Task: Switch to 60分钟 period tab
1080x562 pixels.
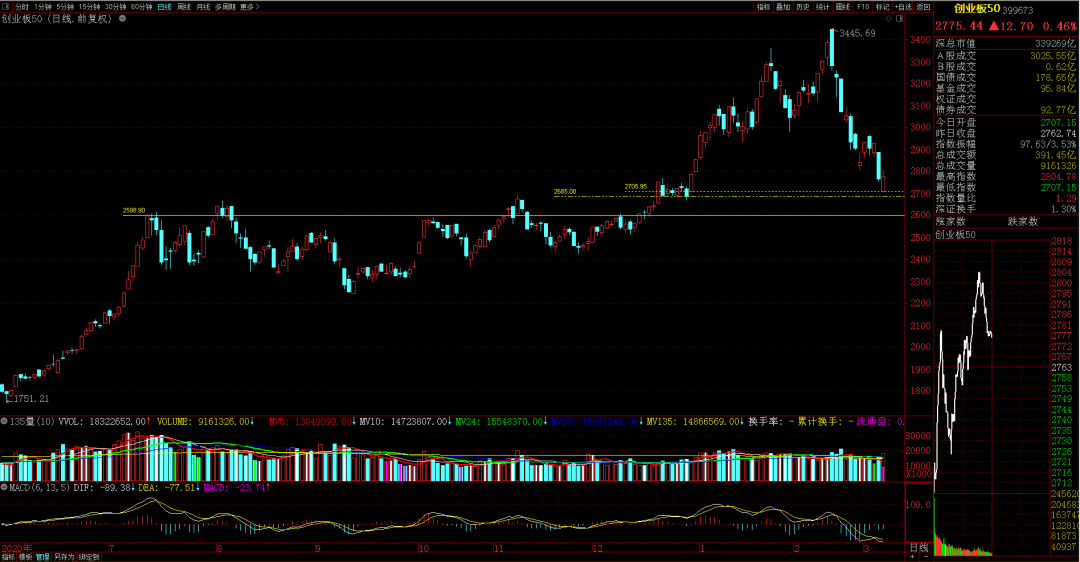Action: pos(141,7)
